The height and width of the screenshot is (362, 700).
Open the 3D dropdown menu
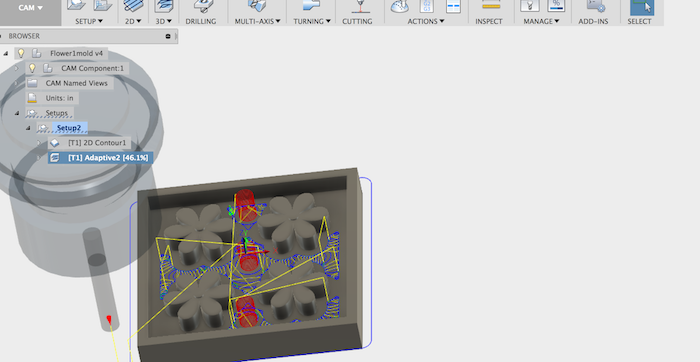pyautogui.click(x=163, y=21)
